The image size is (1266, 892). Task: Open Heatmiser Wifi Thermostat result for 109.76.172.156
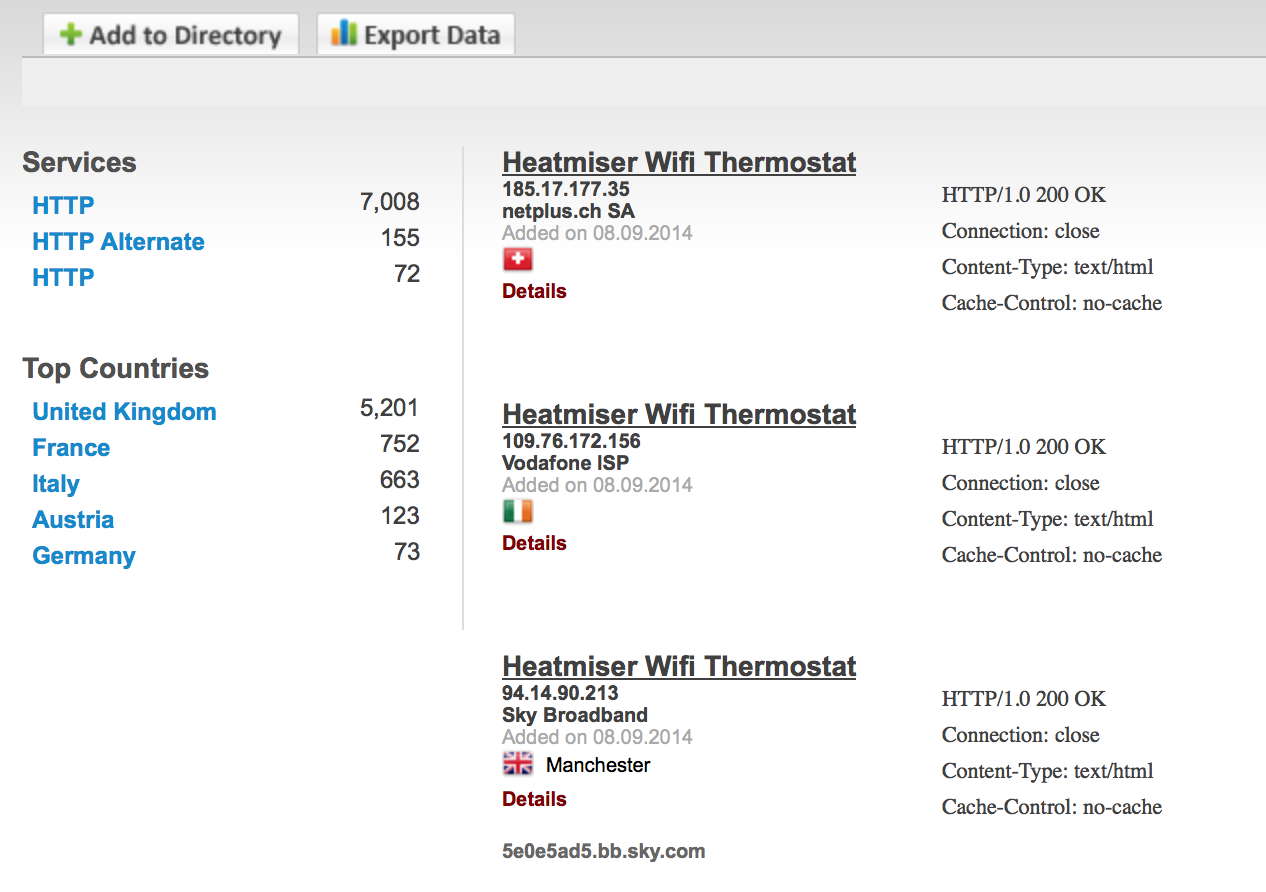click(x=679, y=414)
